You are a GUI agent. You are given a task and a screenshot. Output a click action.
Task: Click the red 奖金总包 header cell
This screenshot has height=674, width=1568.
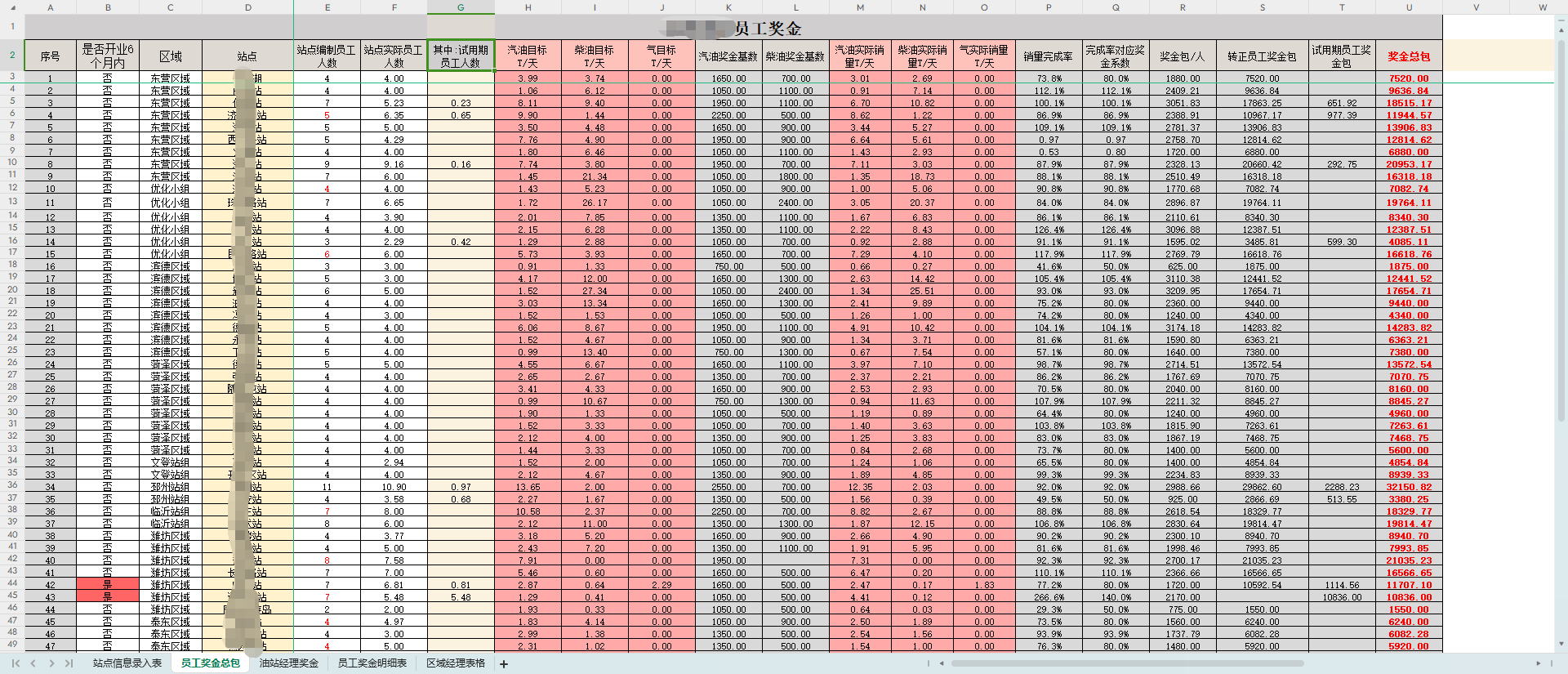tap(1409, 56)
